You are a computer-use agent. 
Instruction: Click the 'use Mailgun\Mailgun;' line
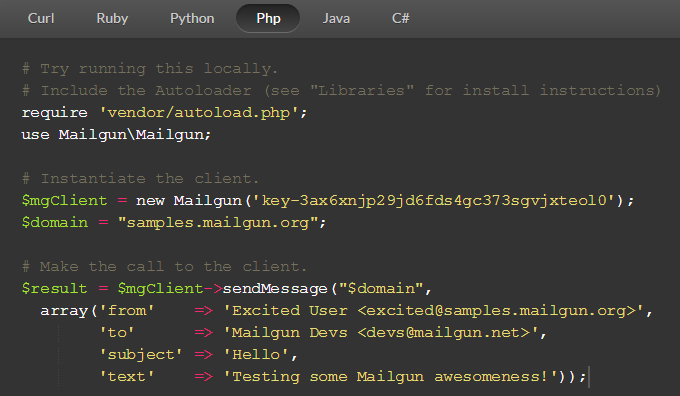tap(116, 134)
